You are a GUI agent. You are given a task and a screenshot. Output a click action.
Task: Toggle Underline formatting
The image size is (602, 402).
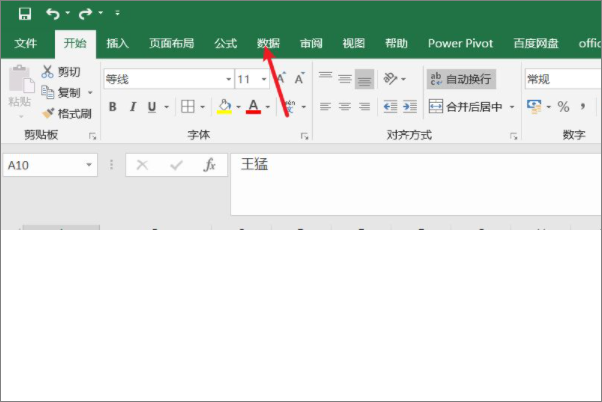(x=152, y=107)
